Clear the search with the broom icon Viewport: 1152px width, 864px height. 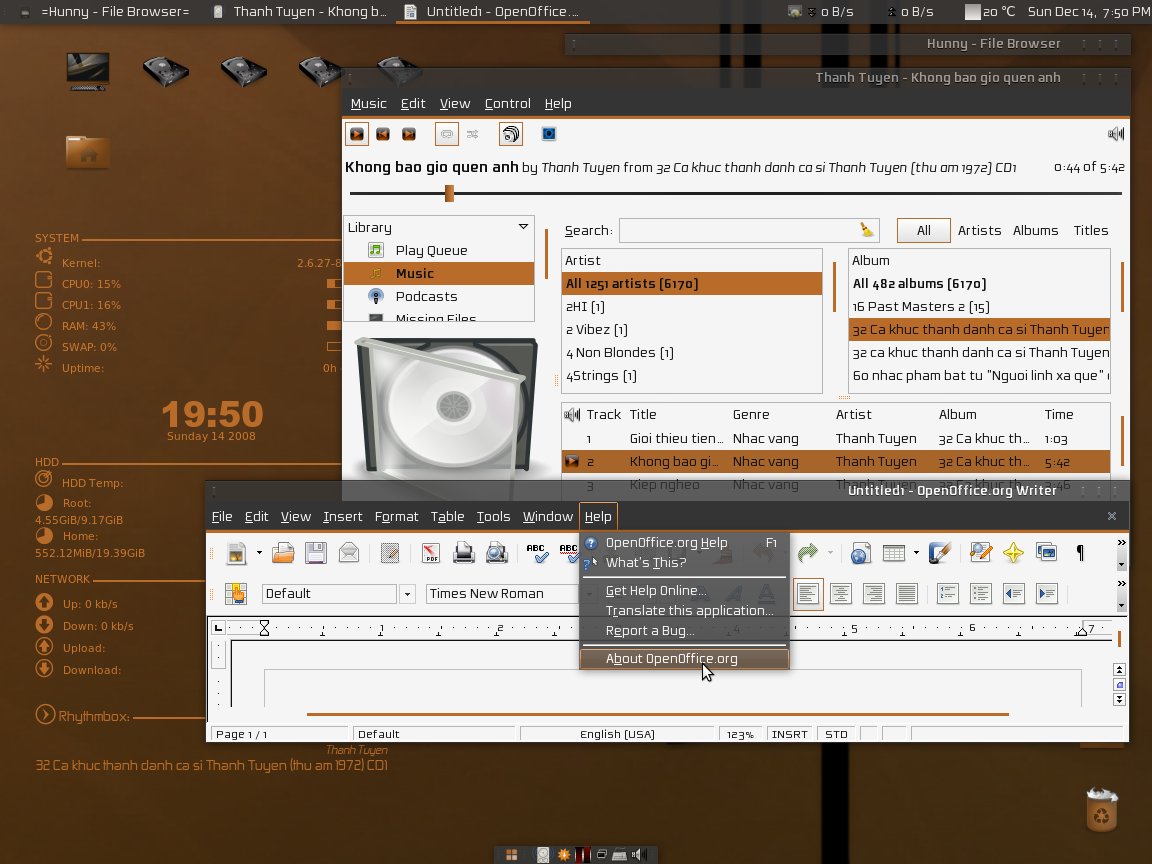click(x=868, y=230)
